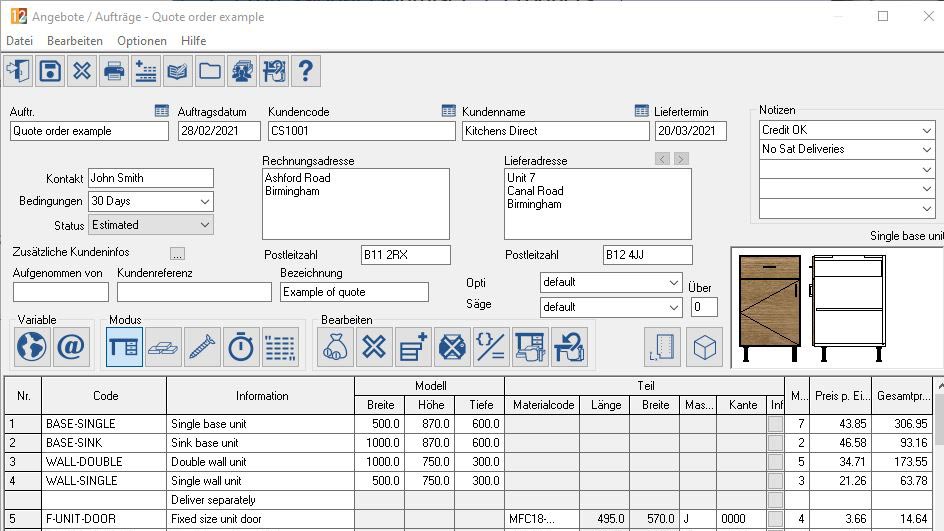Click the Save (floppy disk) toolbar icon

pos(50,71)
